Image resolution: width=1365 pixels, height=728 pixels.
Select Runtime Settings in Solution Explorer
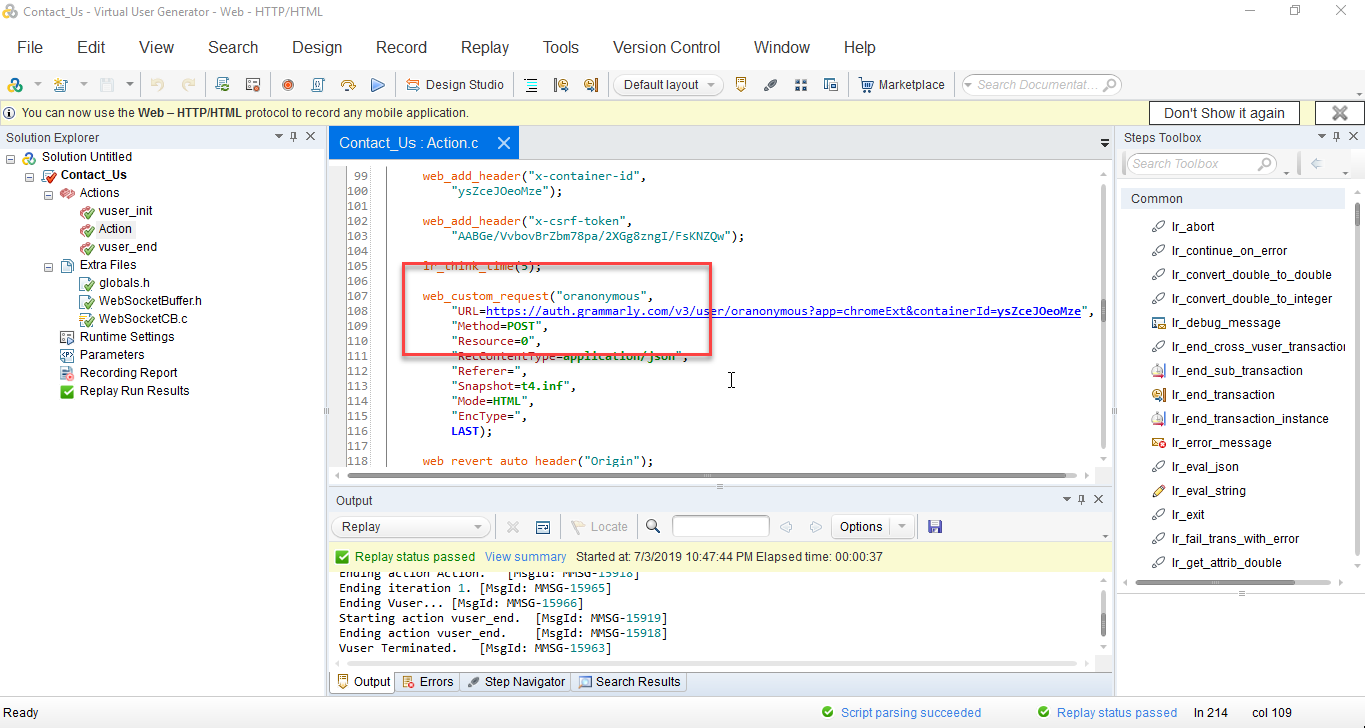tap(127, 337)
